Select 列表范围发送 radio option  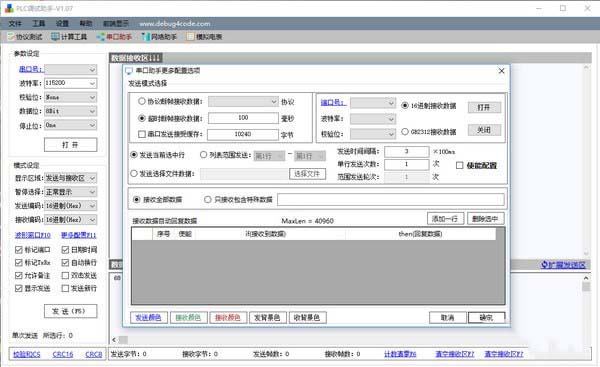204,155
